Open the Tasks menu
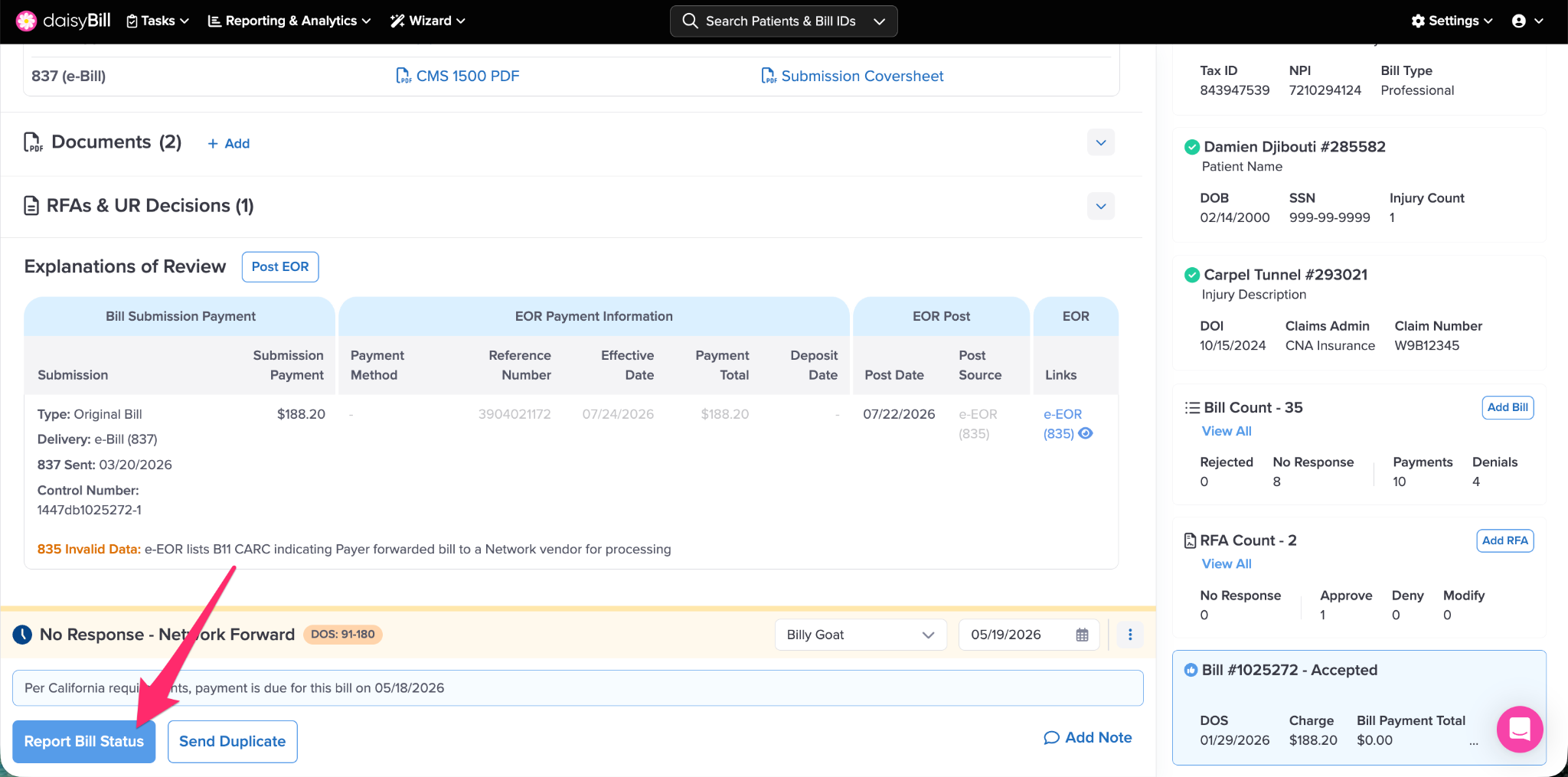 tap(158, 21)
